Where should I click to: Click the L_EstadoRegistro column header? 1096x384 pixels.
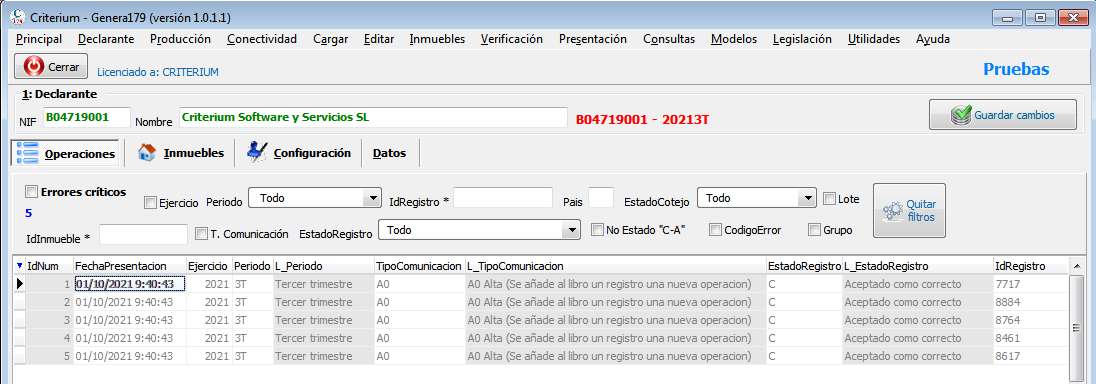[917, 266]
